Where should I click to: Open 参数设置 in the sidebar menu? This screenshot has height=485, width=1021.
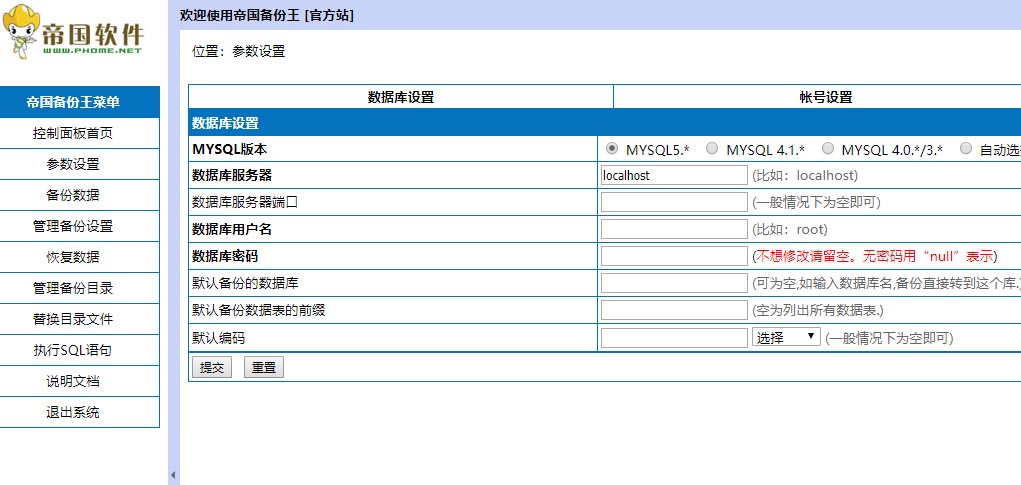[73, 165]
